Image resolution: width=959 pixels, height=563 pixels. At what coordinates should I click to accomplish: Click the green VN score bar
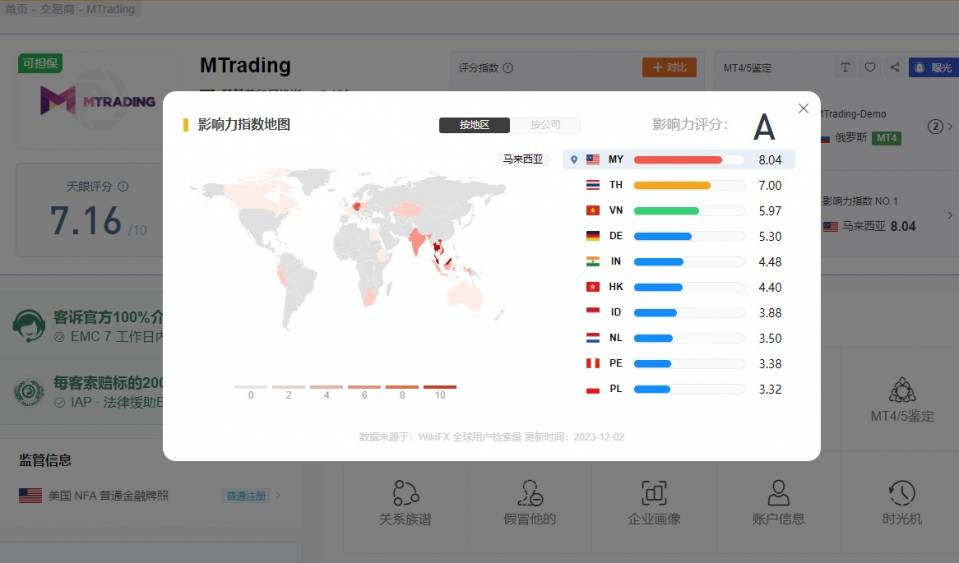(666, 211)
